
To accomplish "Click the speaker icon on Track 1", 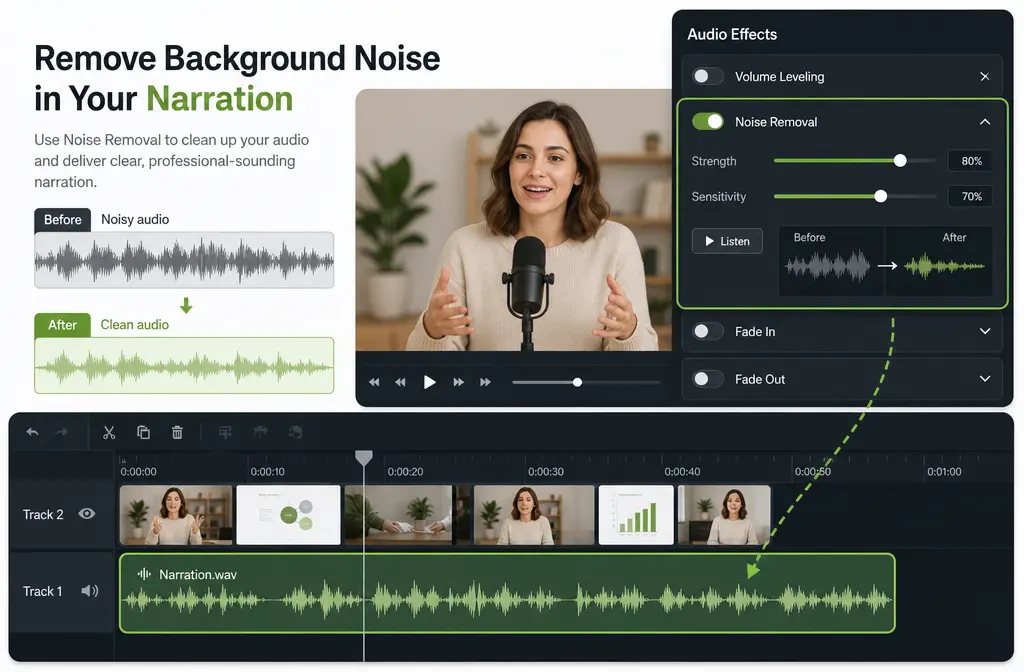I will click(x=89, y=591).
